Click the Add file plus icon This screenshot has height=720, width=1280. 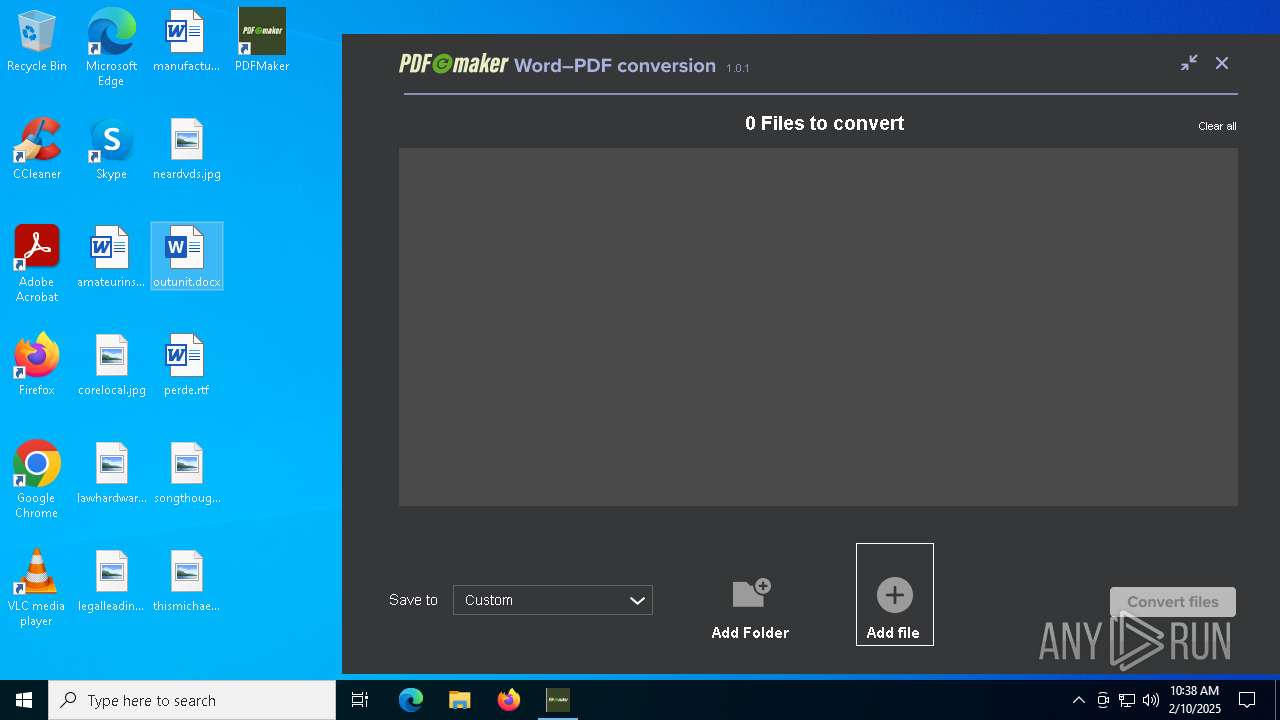894,595
